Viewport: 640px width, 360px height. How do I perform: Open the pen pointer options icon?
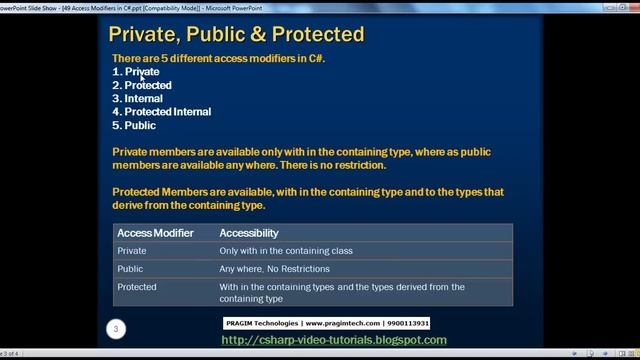click(591, 353)
